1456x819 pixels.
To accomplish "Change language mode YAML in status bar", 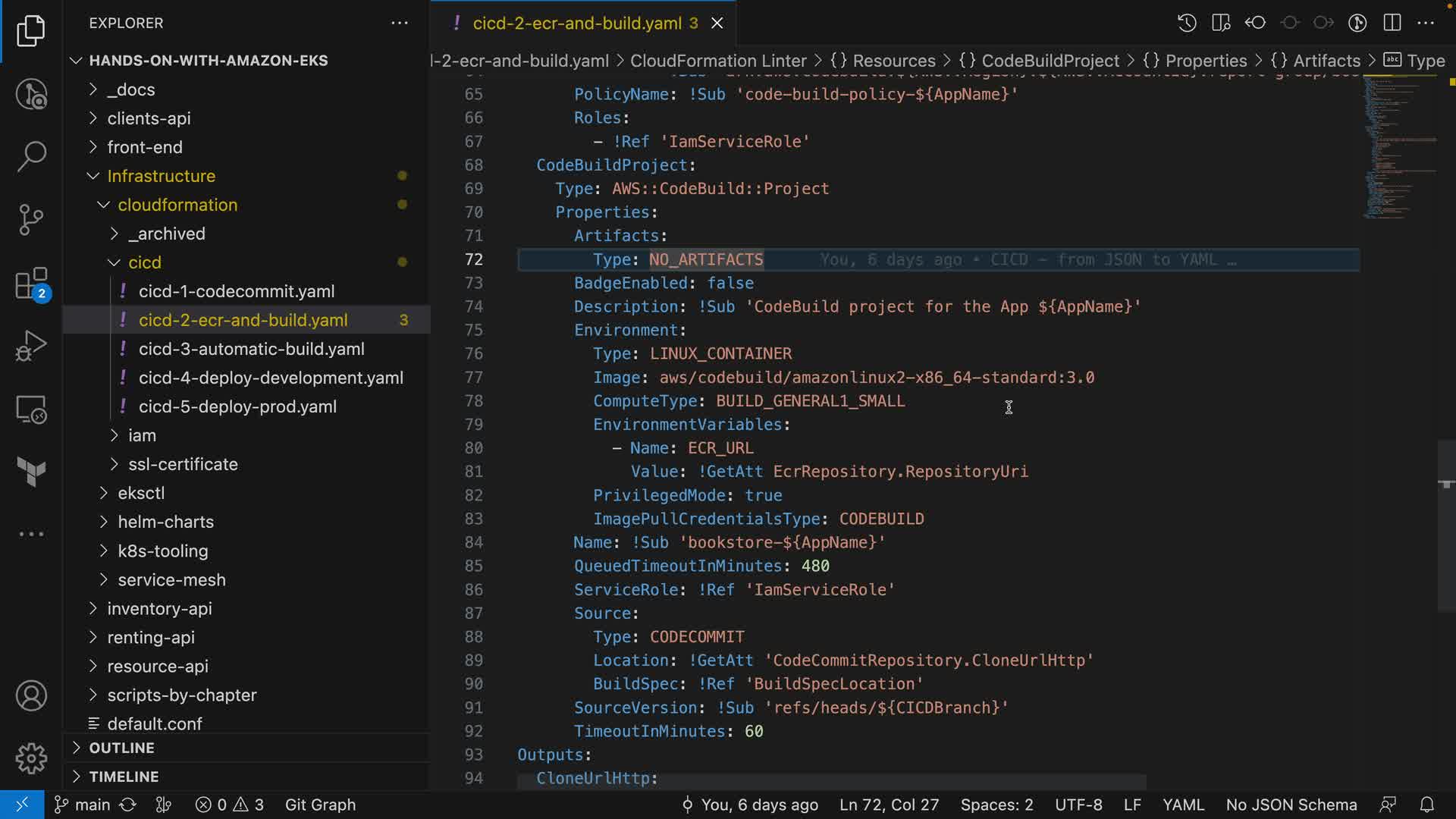I will (1183, 805).
